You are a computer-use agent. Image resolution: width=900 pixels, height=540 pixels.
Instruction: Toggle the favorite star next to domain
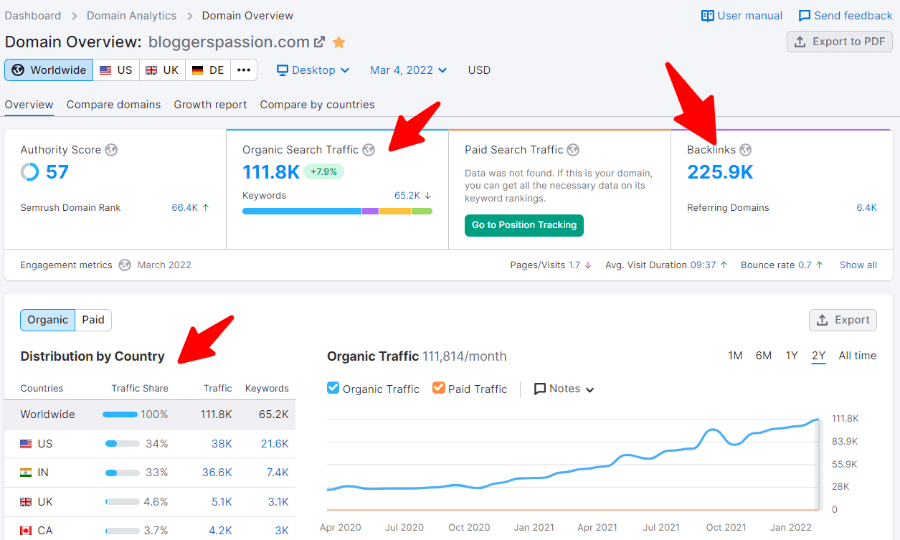(339, 42)
